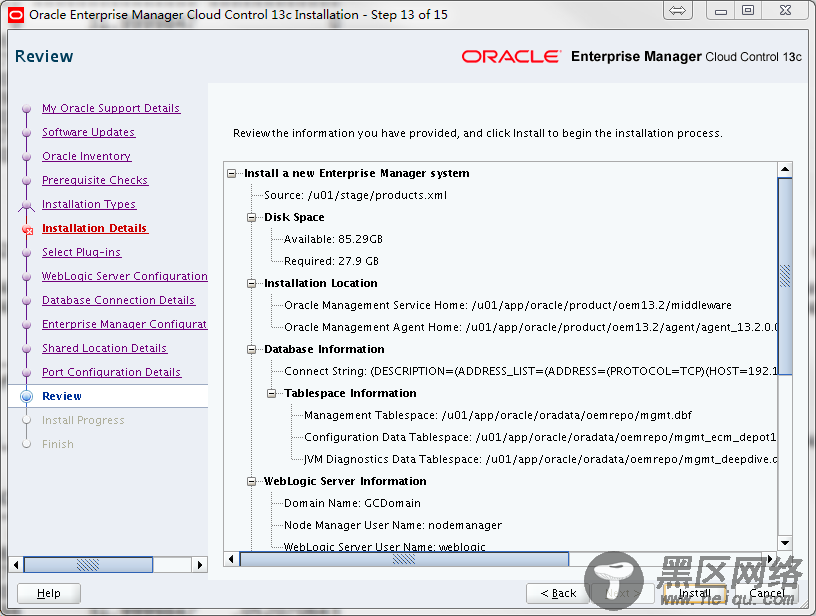The width and height of the screenshot is (816, 616).
Task: Collapse the Disk Space tree node
Action: click(252, 217)
